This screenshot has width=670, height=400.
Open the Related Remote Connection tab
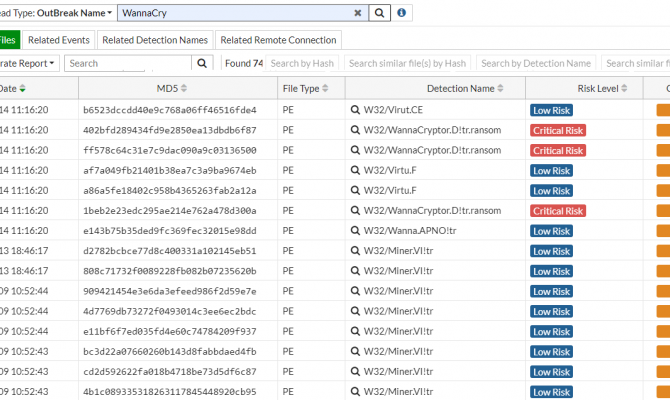(x=278, y=40)
